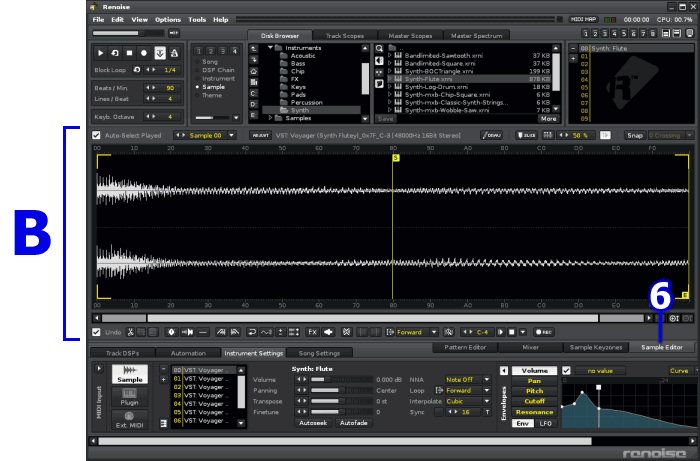
Task: Click the Autoseek button
Action: click(x=312, y=423)
